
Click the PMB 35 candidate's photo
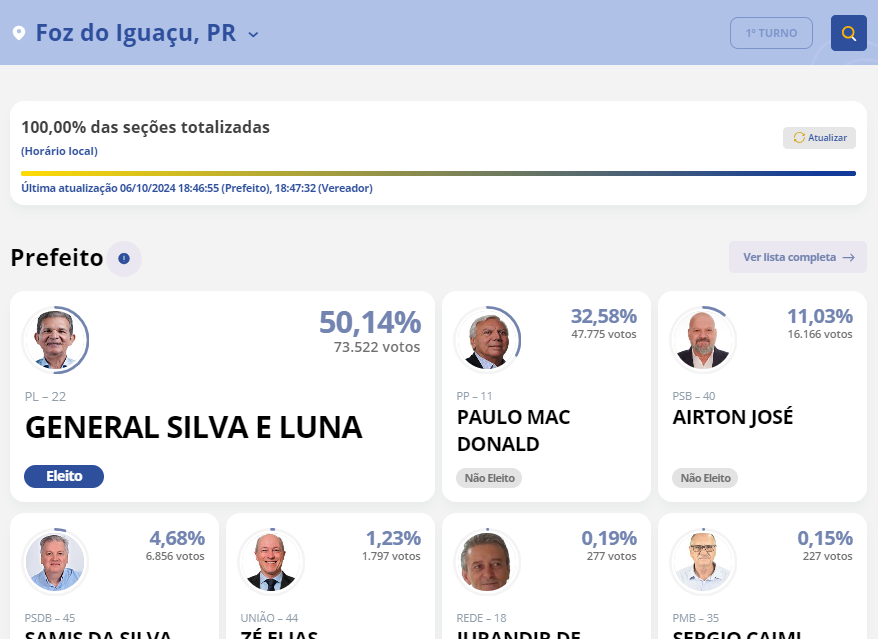click(702, 561)
